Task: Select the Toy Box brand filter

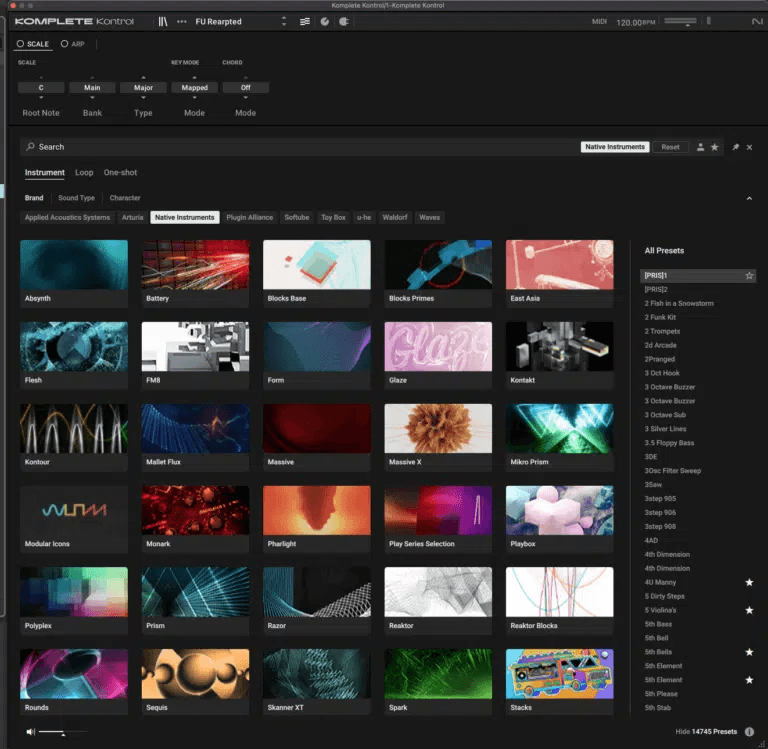Action: coord(333,217)
